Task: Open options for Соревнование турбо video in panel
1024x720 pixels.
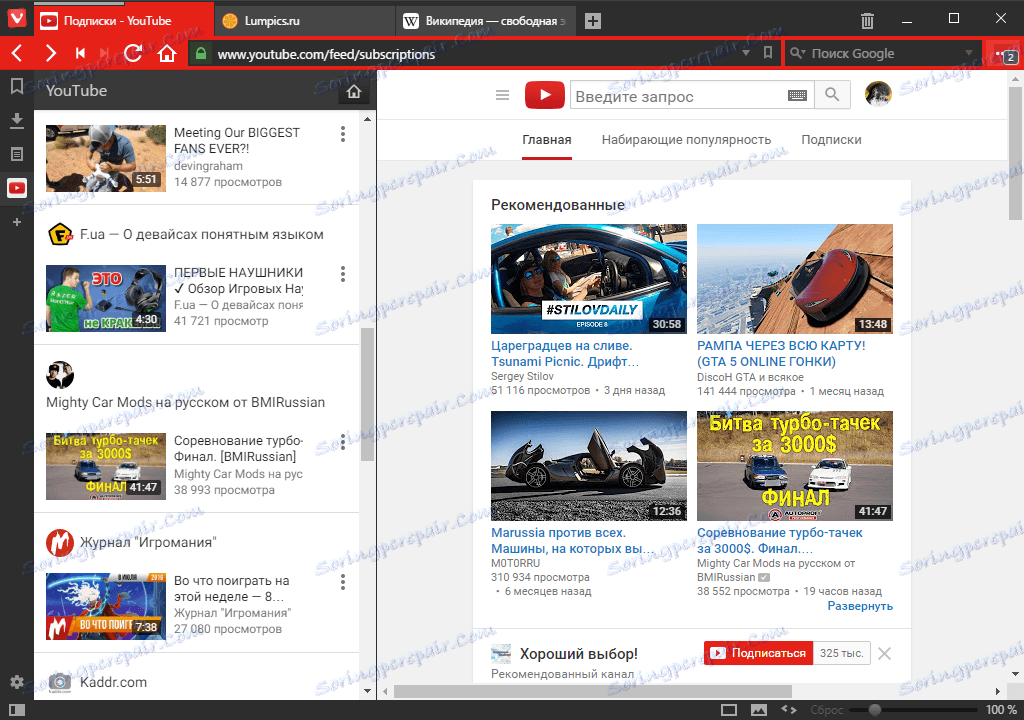Action: point(343,442)
